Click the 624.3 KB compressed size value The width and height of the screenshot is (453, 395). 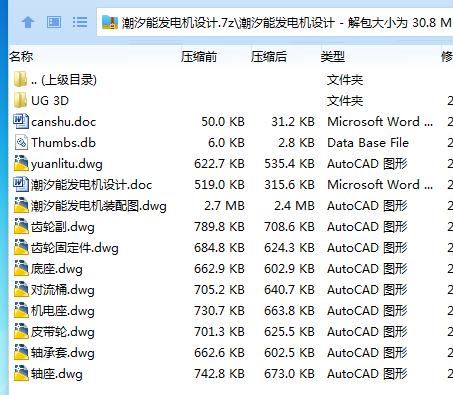tap(289, 248)
